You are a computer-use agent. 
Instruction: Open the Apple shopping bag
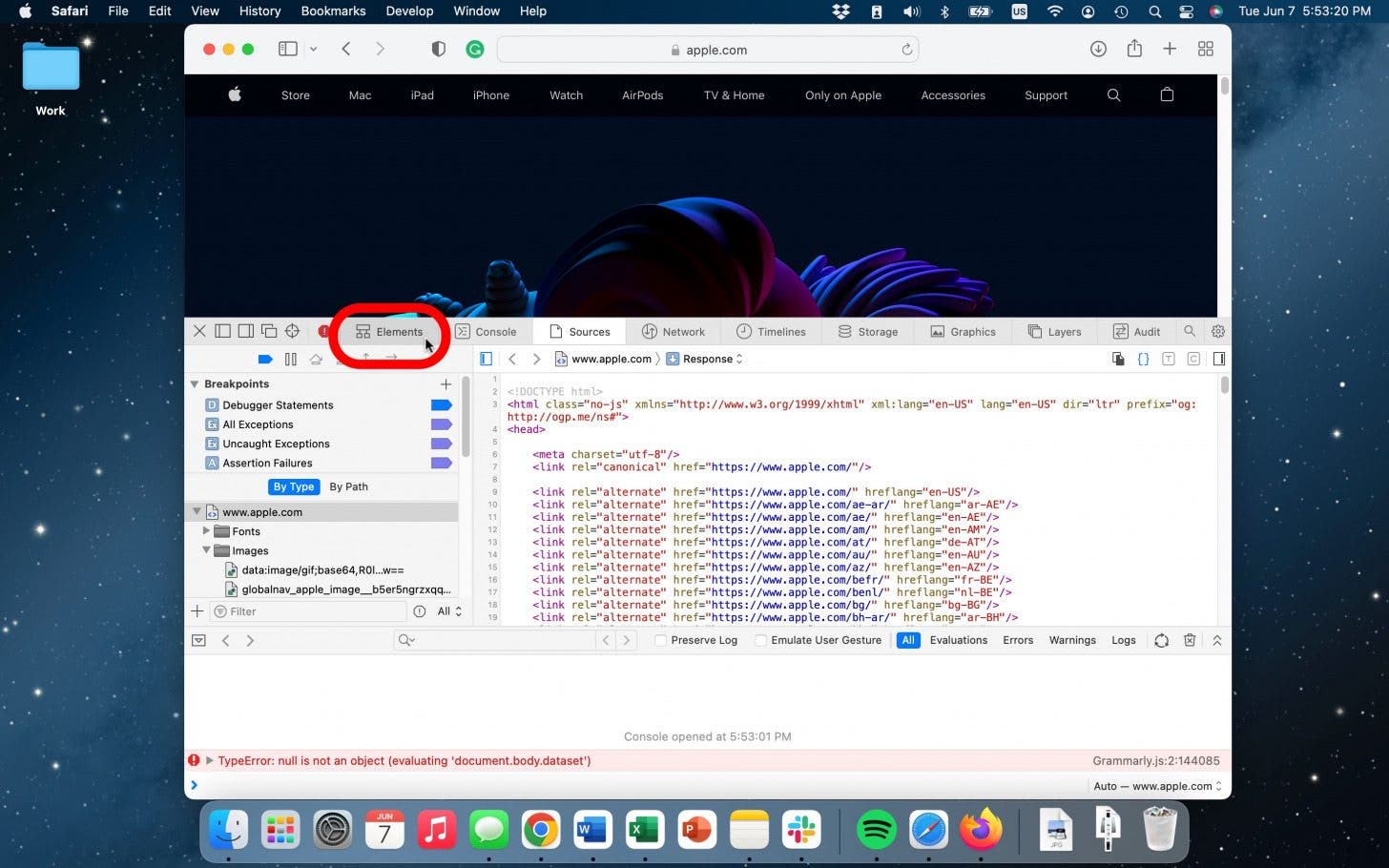point(1167,94)
